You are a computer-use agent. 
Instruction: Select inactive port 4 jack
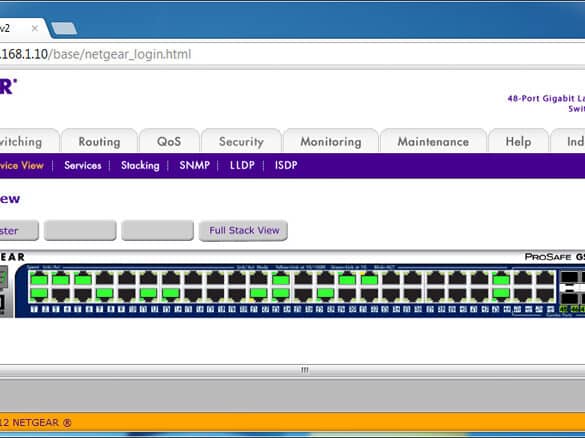[x=61, y=294]
